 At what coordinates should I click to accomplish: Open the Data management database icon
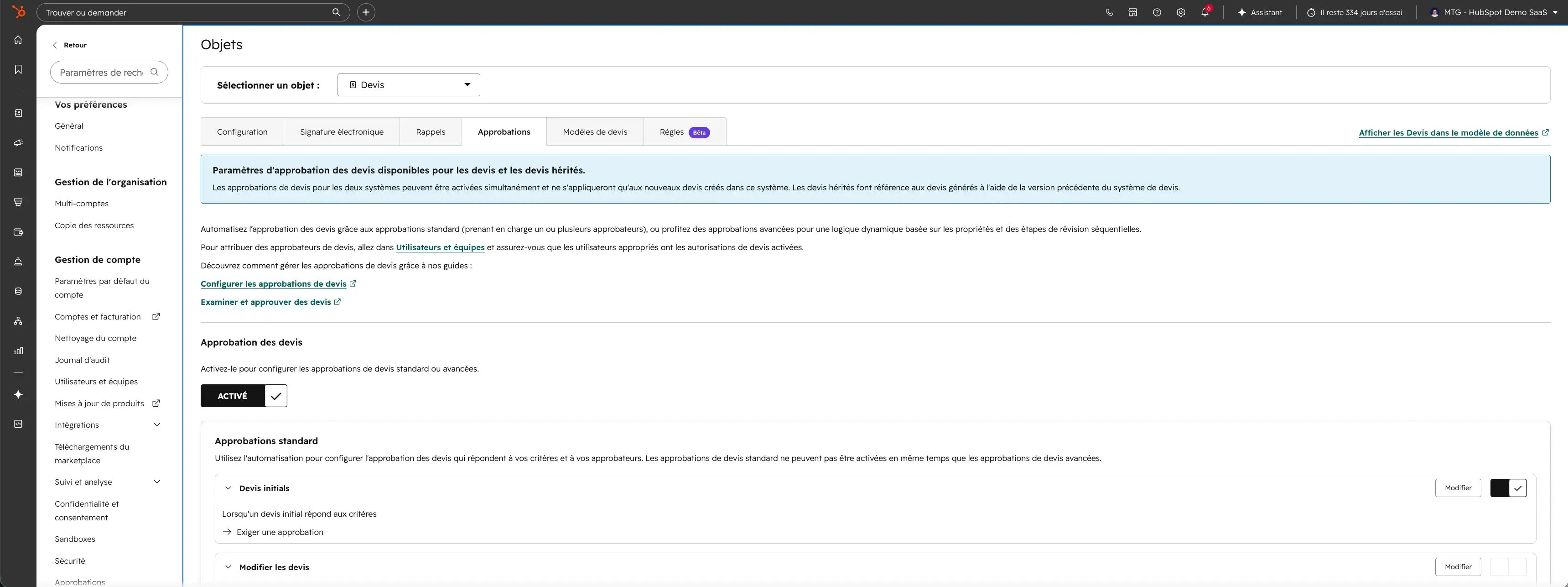[x=18, y=291]
